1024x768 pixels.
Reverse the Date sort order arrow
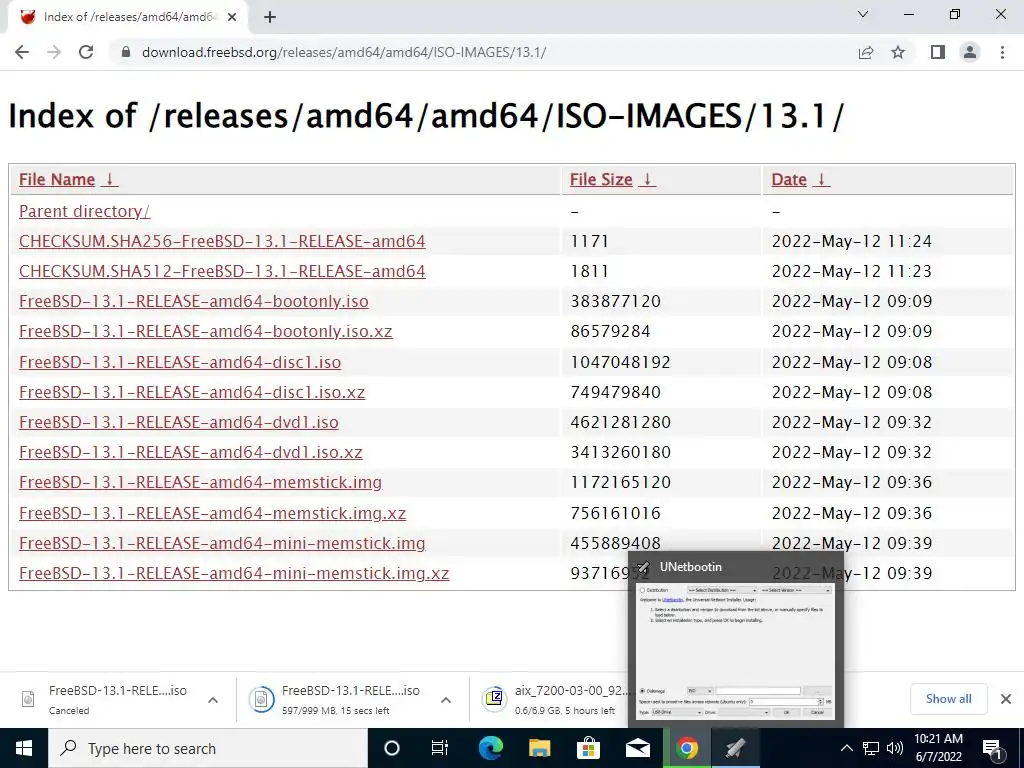pos(822,180)
